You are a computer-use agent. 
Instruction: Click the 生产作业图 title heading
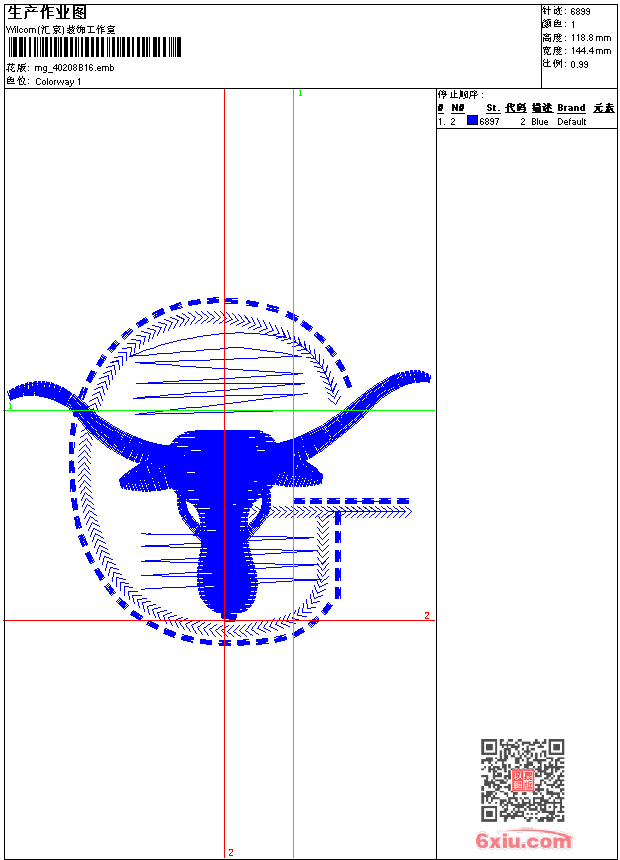tap(47, 12)
